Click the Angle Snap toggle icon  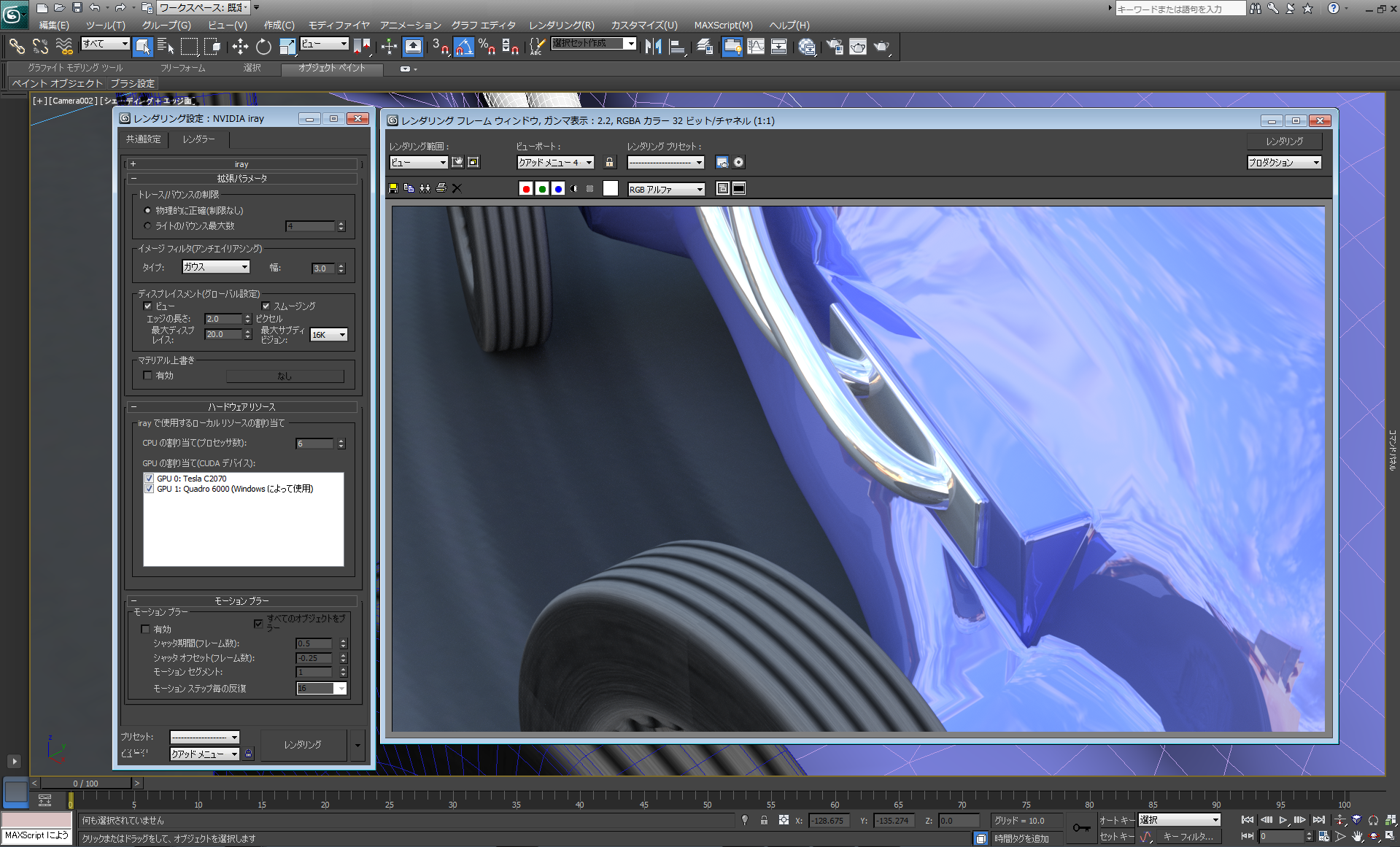(463, 47)
